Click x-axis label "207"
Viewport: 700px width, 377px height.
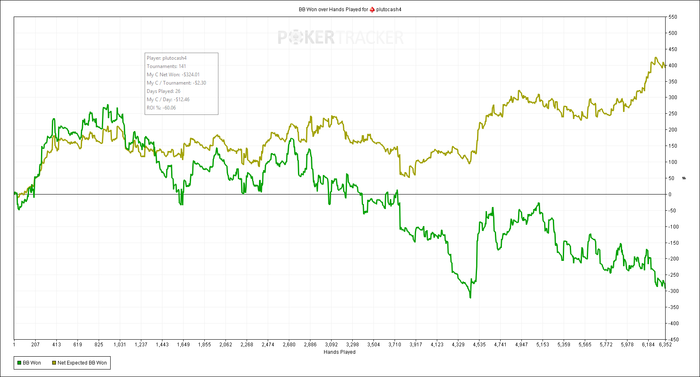click(35, 344)
